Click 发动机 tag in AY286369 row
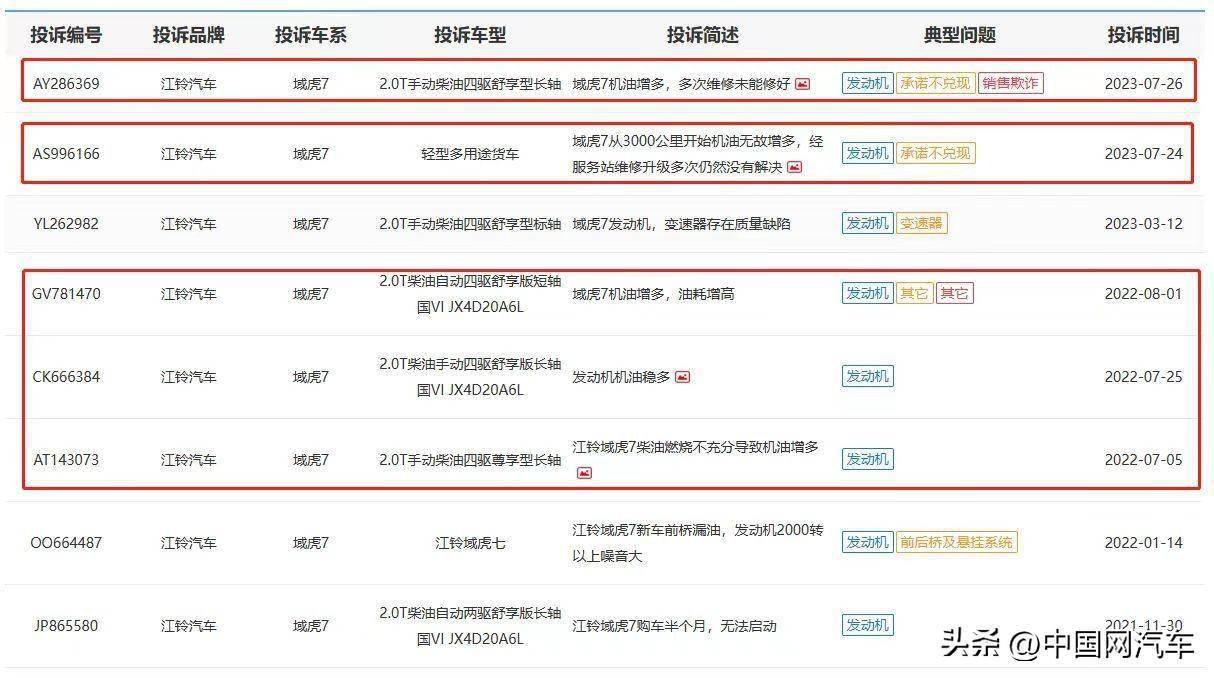 coord(867,83)
